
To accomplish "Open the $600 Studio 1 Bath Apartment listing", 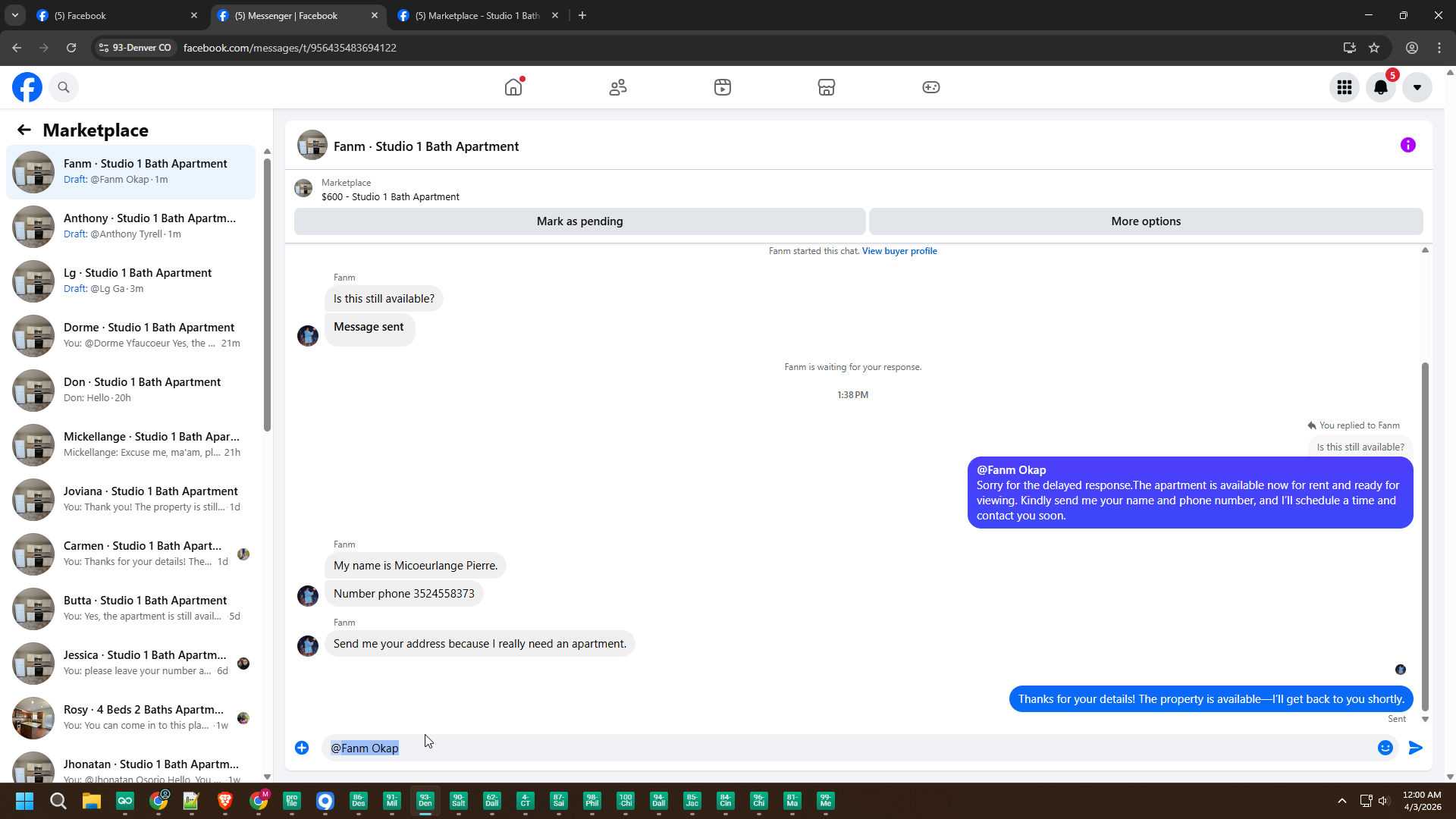I will click(x=391, y=196).
